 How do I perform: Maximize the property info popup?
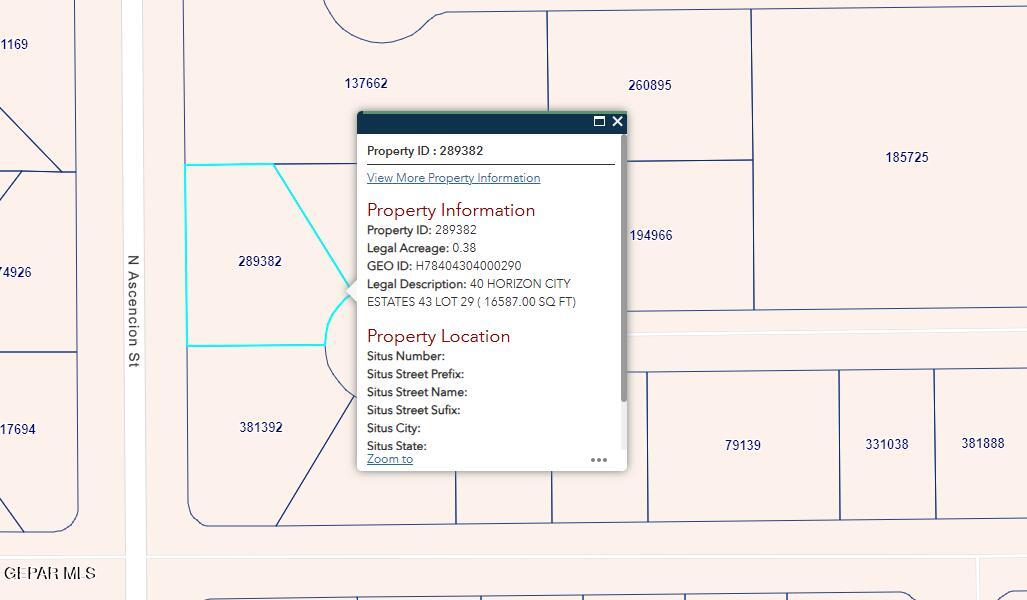coord(599,121)
